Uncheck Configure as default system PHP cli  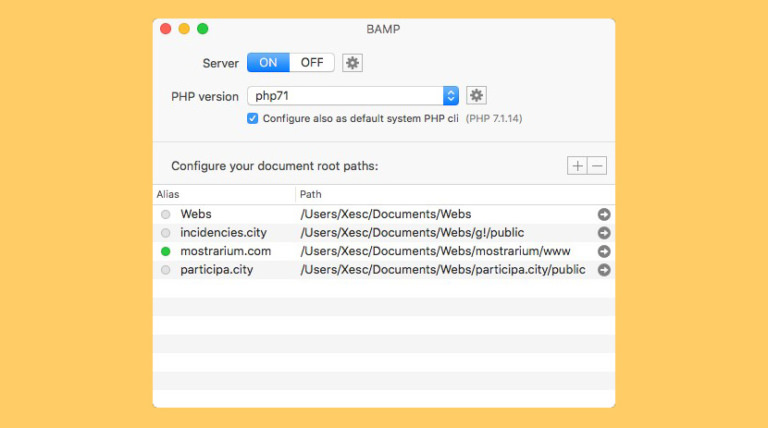(253, 118)
